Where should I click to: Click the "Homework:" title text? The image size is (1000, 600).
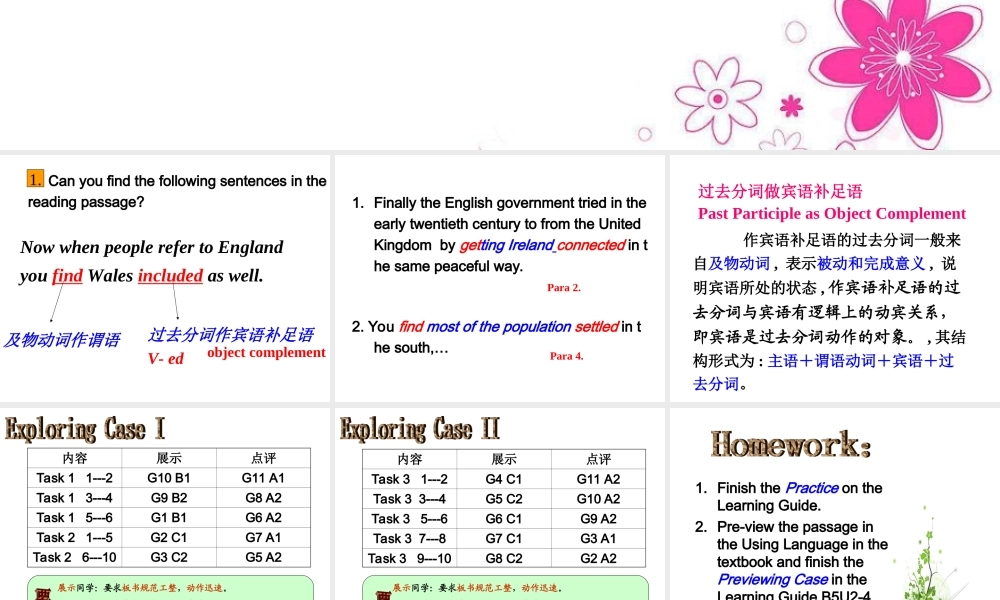pyautogui.click(x=791, y=444)
